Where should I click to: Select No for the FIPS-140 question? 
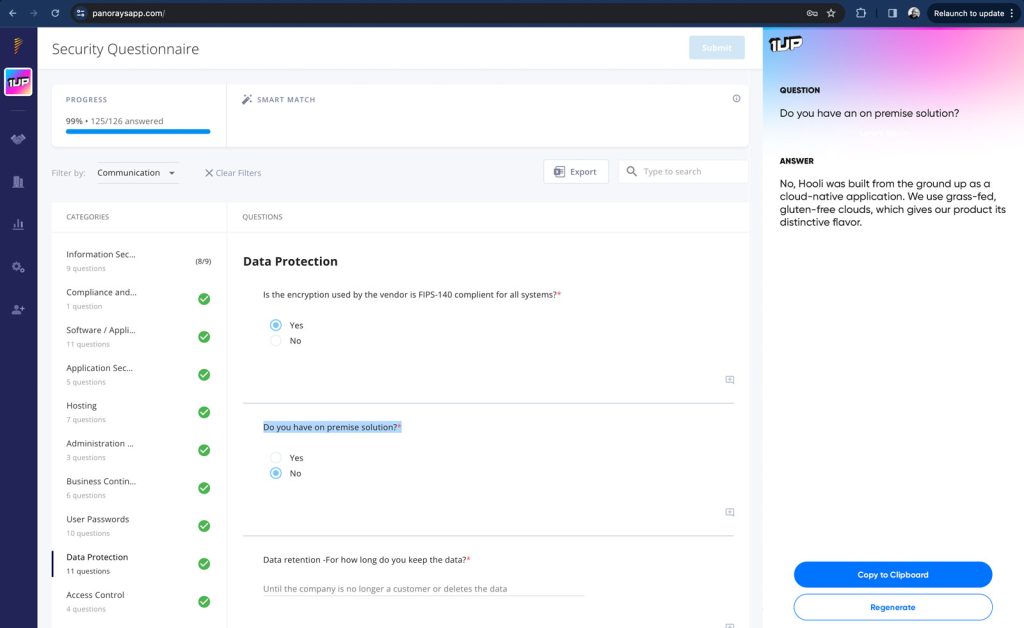coord(275,340)
